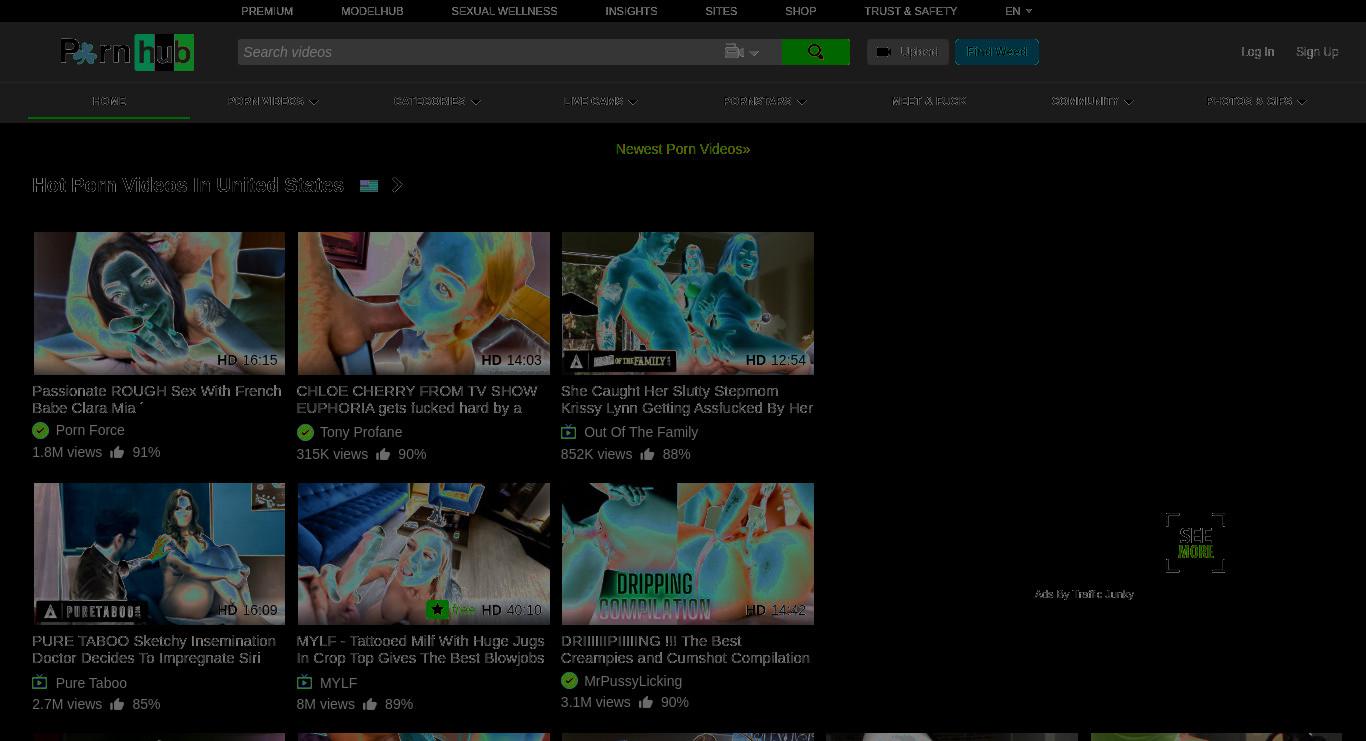Click the channel icon beside MYLF

coord(304,683)
